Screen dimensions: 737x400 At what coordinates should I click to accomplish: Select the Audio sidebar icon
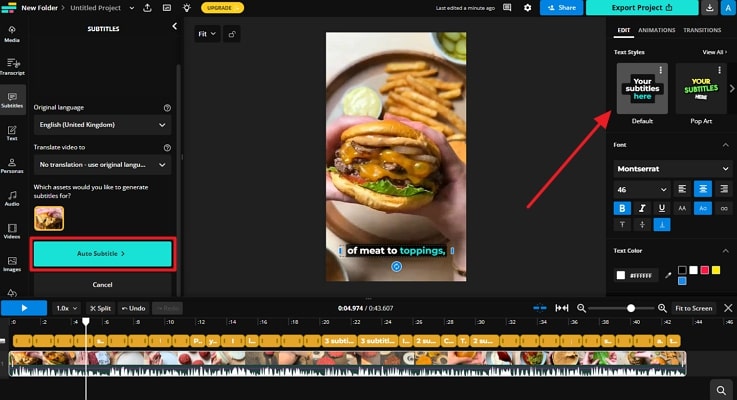click(x=12, y=200)
